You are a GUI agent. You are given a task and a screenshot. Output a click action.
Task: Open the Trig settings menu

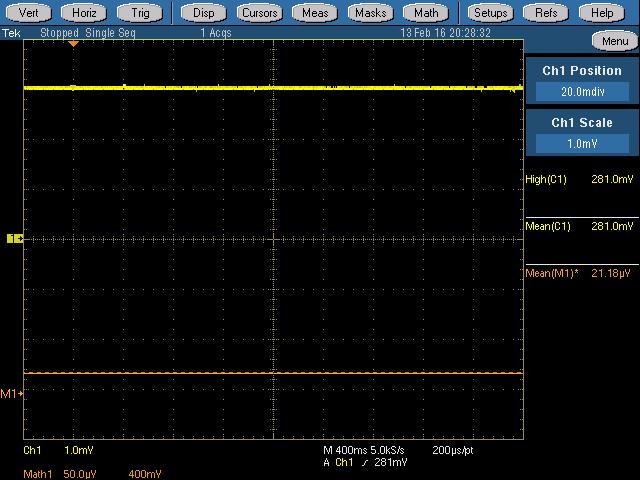[x=141, y=13]
